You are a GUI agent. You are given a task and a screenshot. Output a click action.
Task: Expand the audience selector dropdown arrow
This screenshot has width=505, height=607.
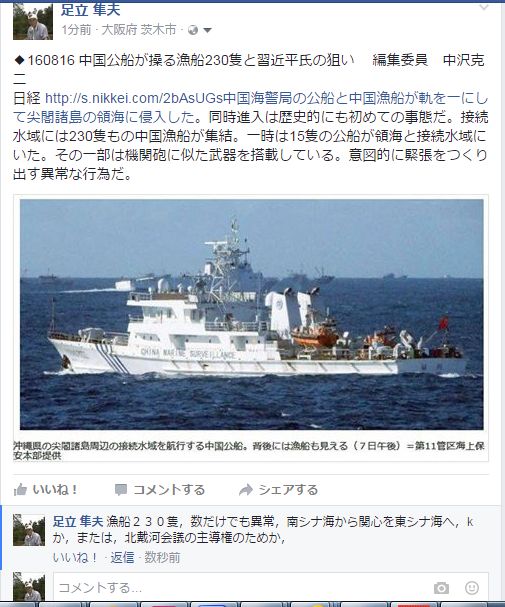[x=207, y=30]
